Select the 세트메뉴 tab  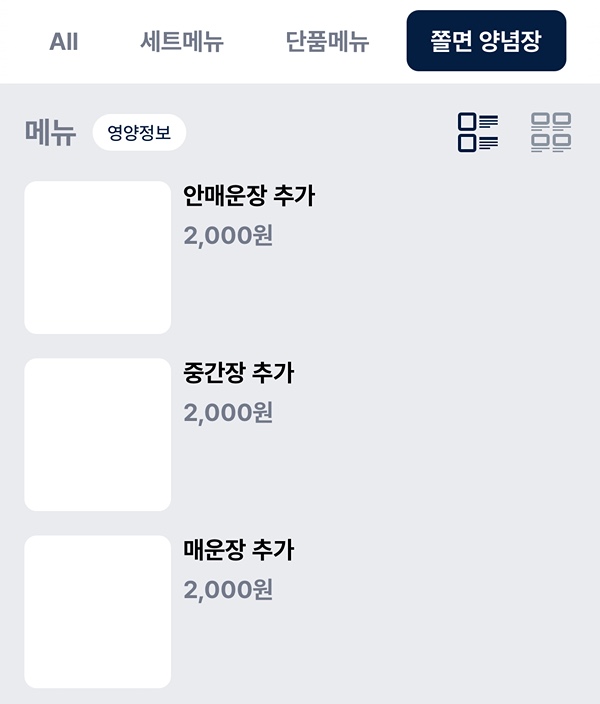182,42
